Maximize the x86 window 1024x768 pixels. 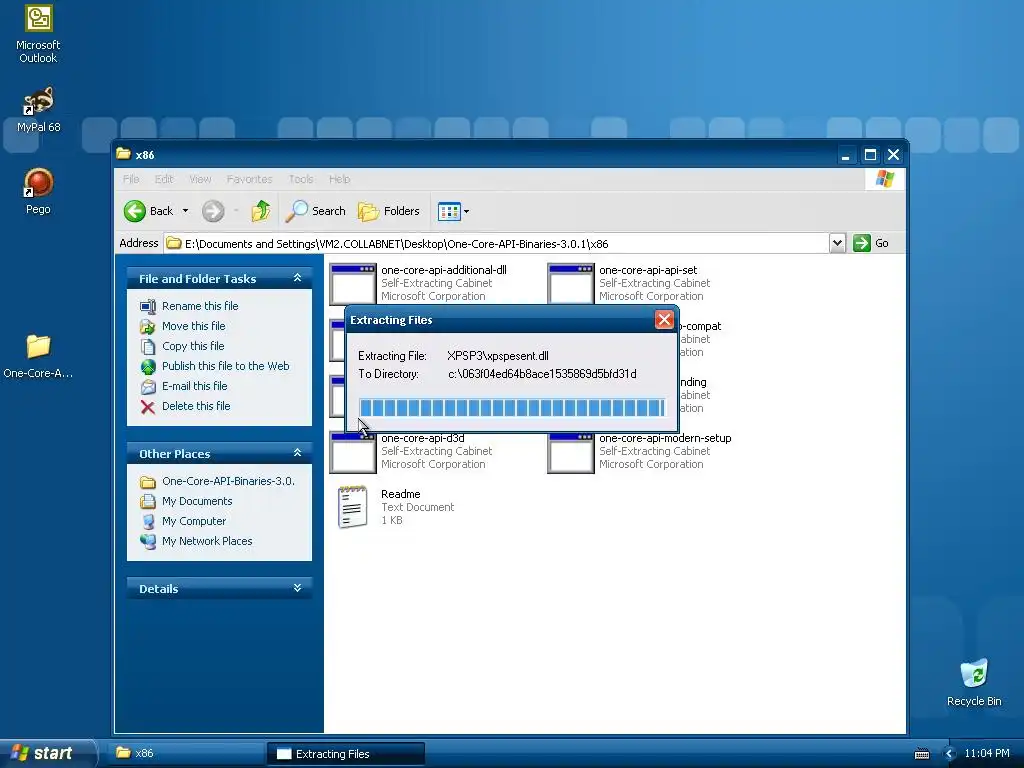click(870, 155)
